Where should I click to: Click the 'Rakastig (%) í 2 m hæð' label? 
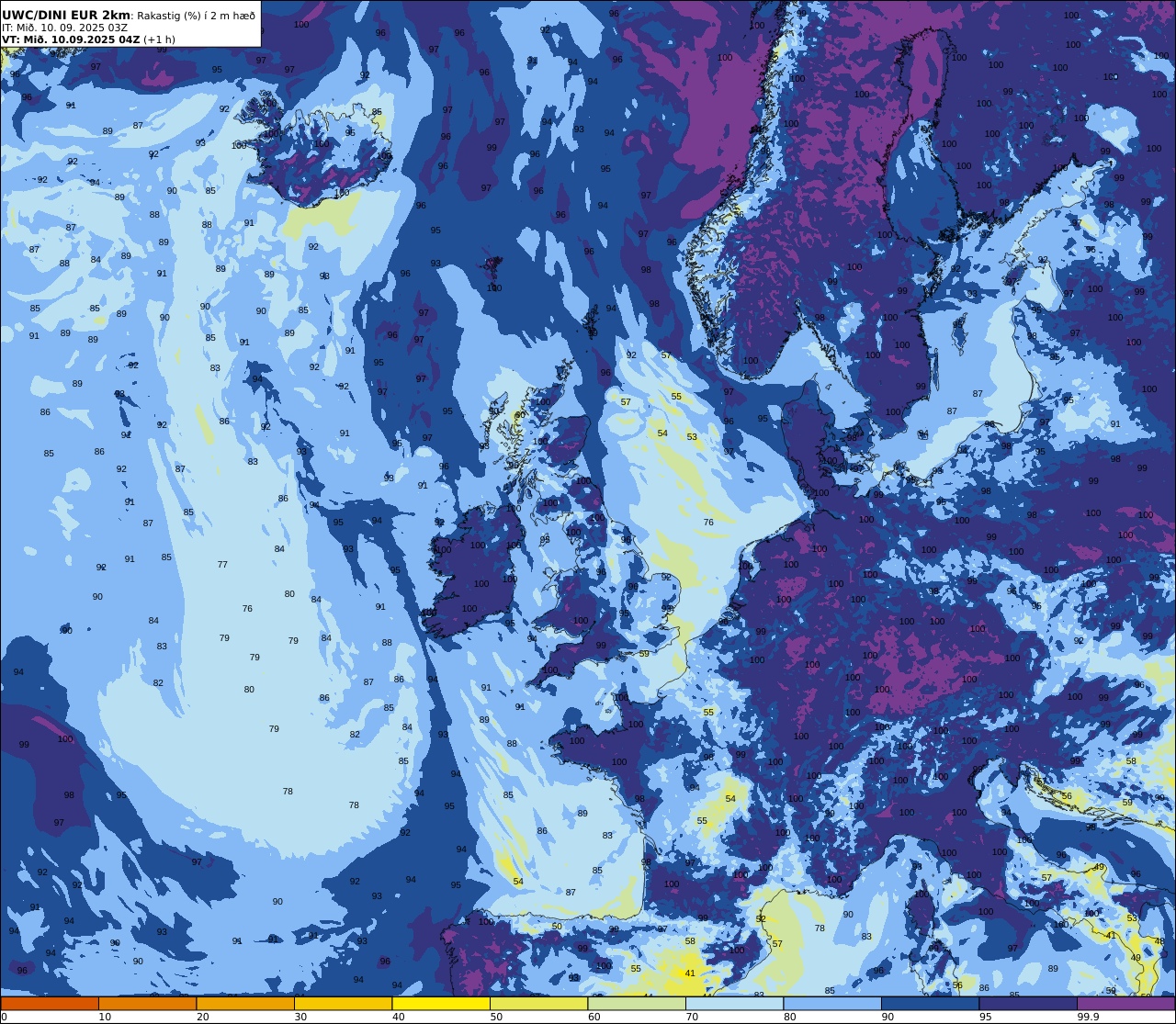(196, 16)
